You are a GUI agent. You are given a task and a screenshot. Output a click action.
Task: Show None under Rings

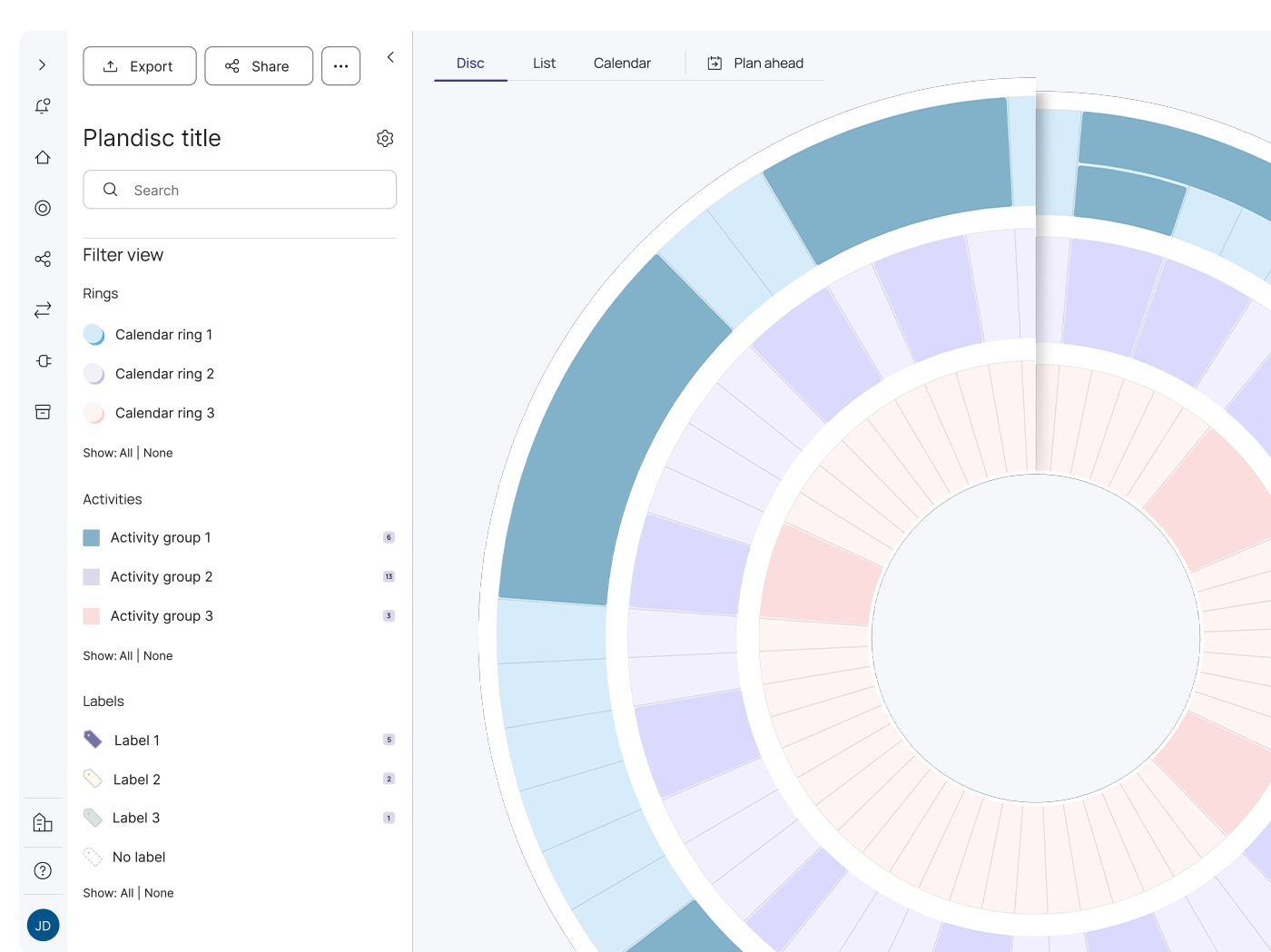click(158, 453)
